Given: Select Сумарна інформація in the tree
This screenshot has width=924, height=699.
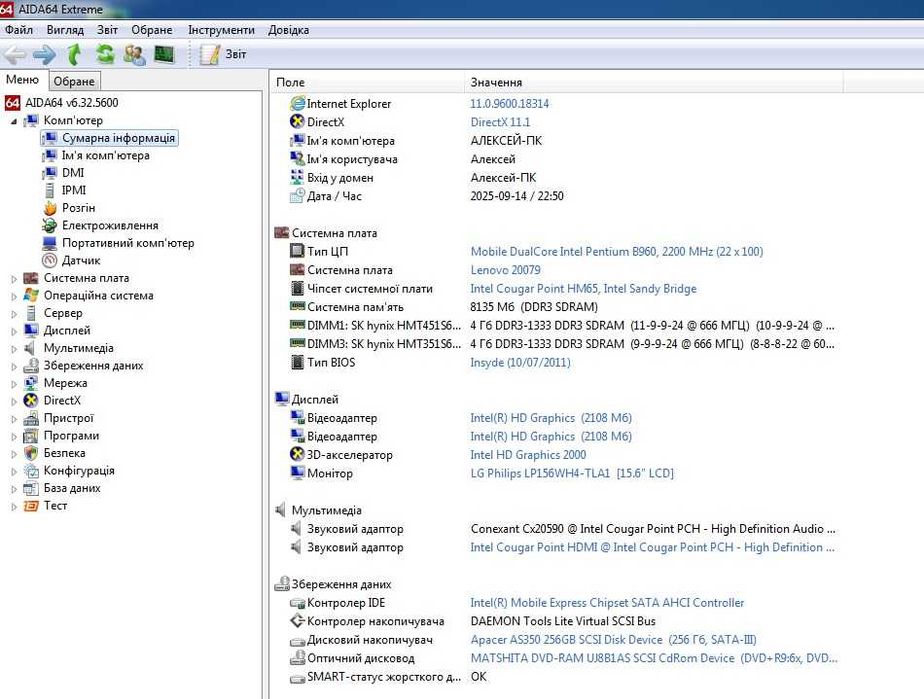Looking at the screenshot, I should pyautogui.click(x=109, y=138).
